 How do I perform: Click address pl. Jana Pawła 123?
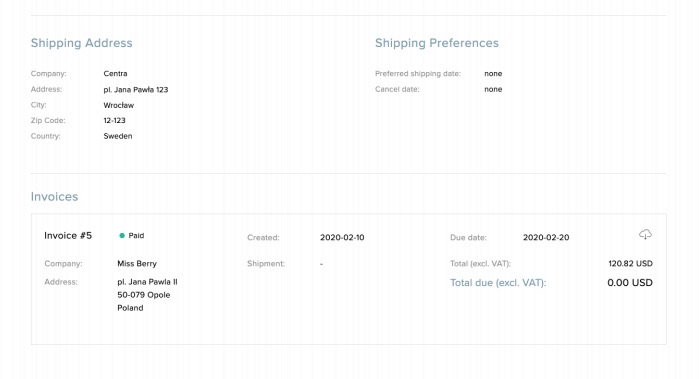click(136, 90)
